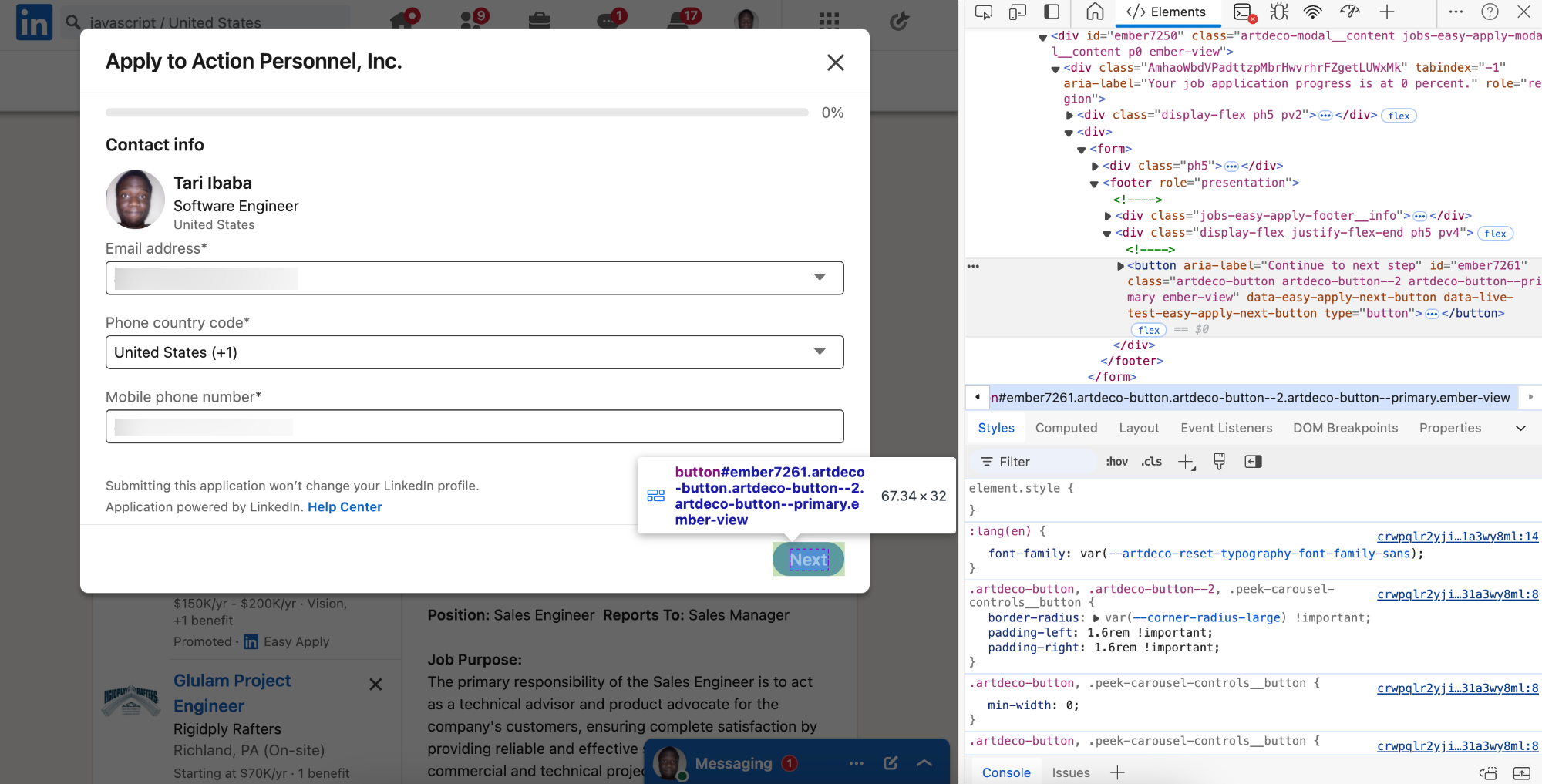The height and width of the screenshot is (784, 1542).
Task: Click the new style rule plus icon
Action: click(x=1187, y=462)
